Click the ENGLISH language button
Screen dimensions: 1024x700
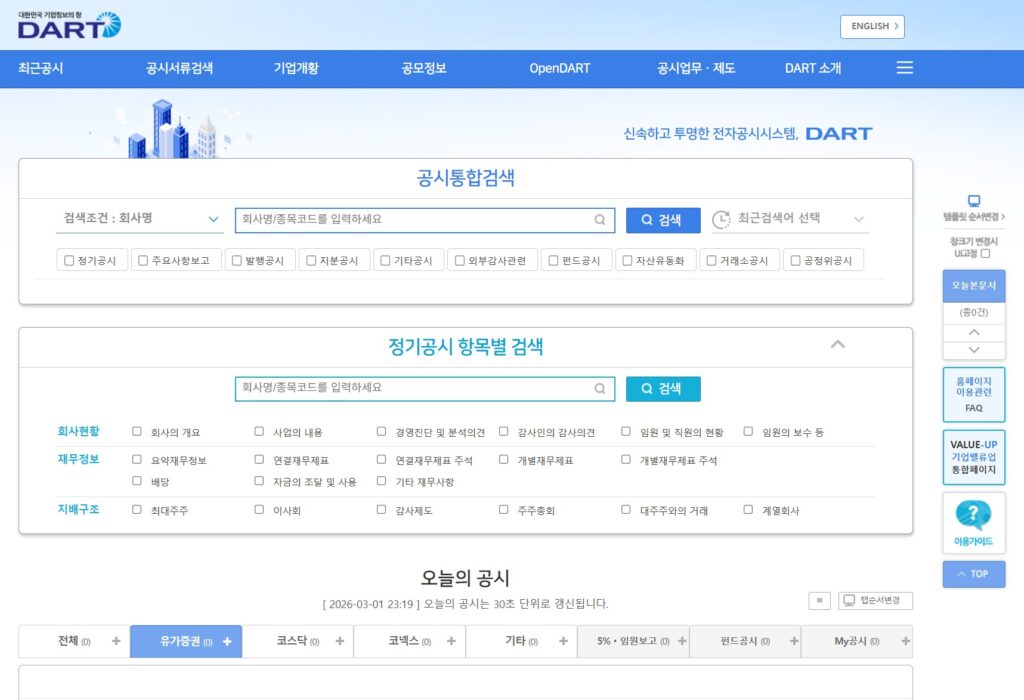point(871,26)
